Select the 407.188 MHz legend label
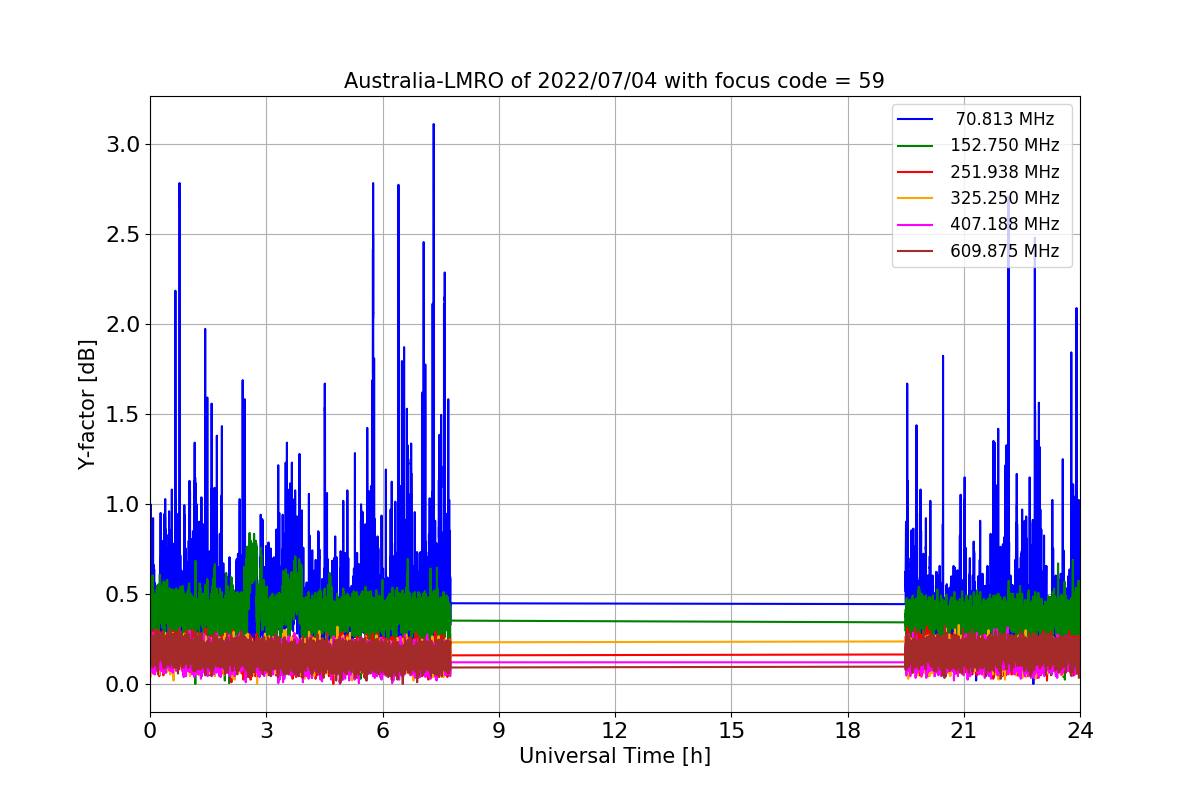This screenshot has width=1200, height=800. pos(1005,225)
